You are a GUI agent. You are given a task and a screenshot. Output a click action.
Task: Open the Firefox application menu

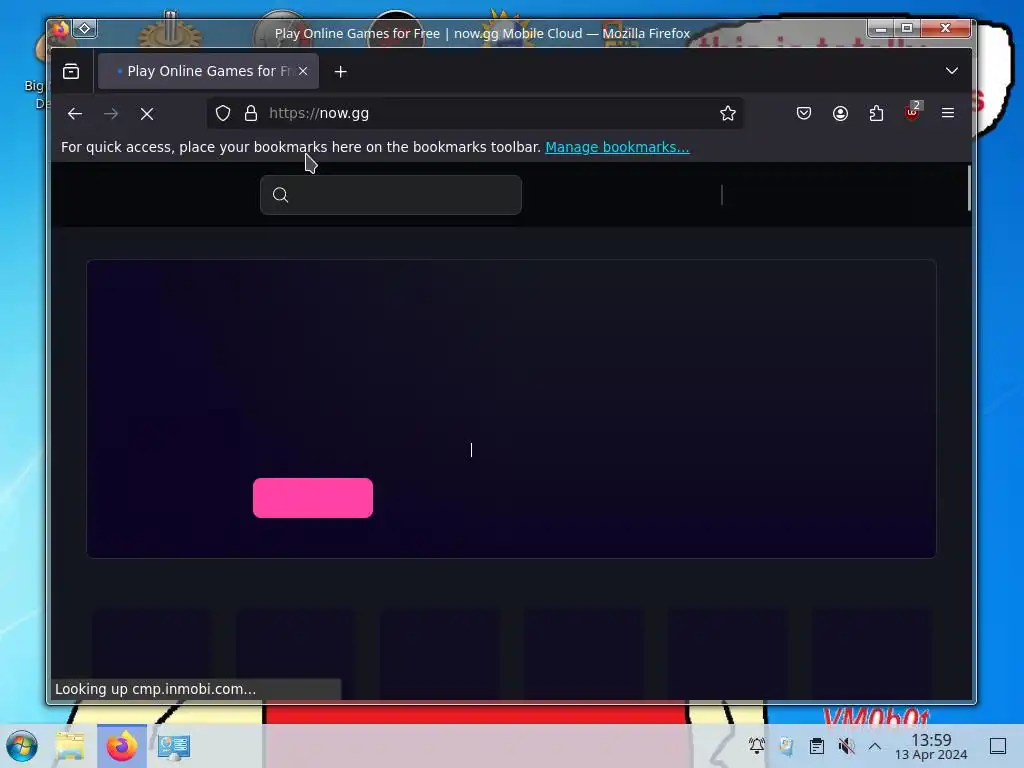tap(948, 113)
